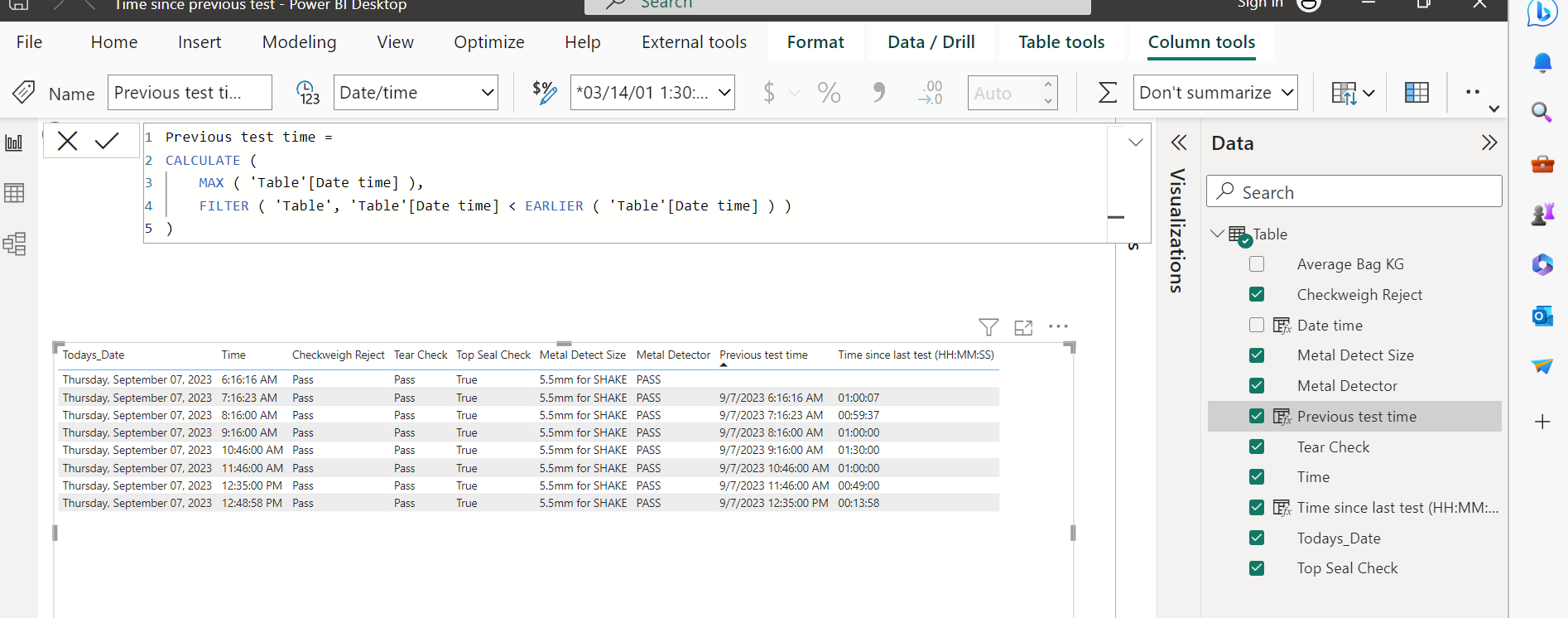Click currency dollar format icon
Viewport: 1568px width, 618px height.
[769, 93]
